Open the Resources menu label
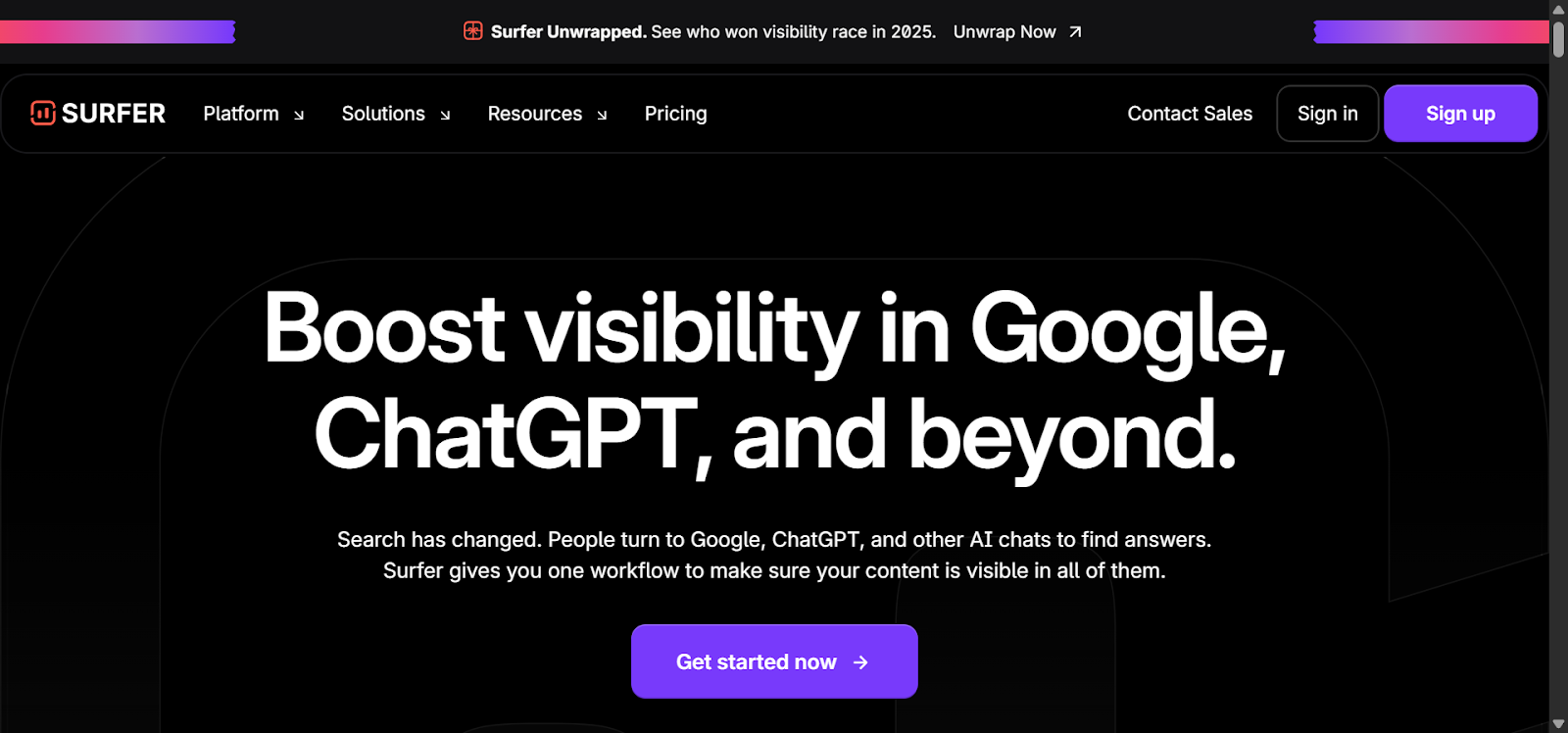The image size is (1568, 733). tap(535, 114)
